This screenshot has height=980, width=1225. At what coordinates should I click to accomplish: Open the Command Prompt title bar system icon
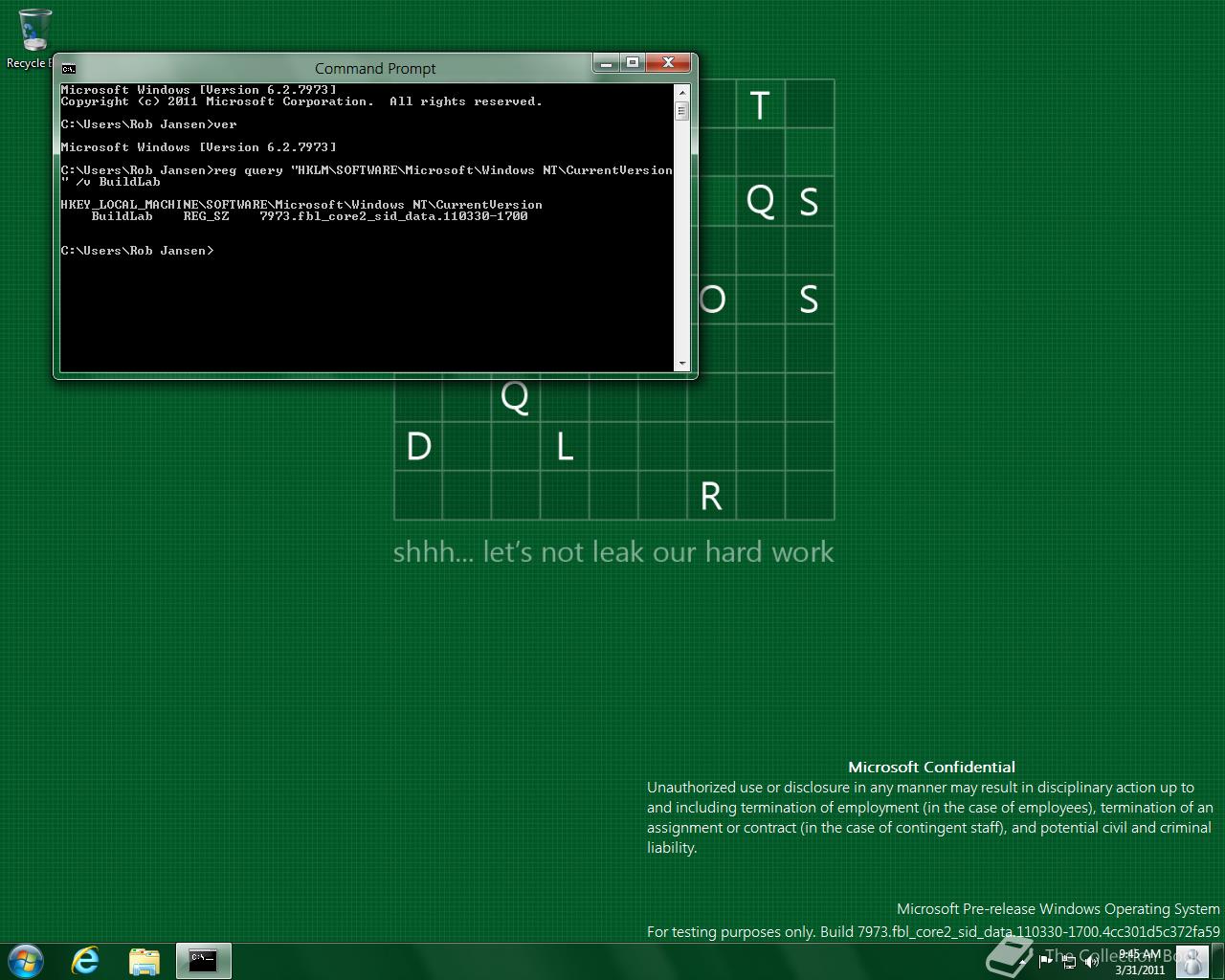(69, 69)
